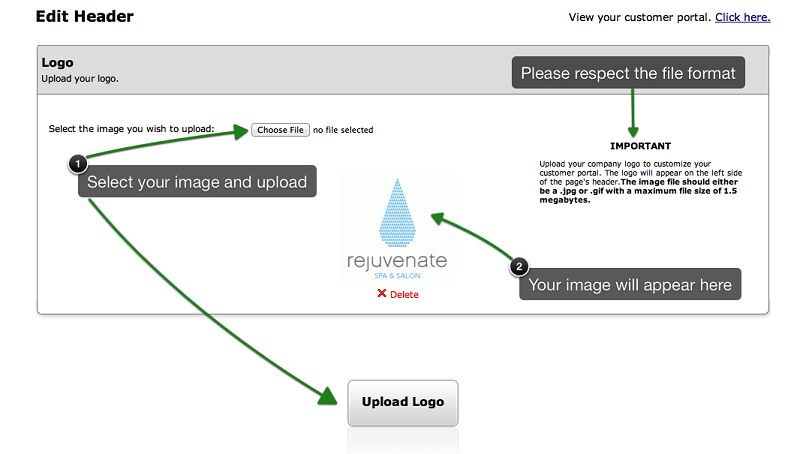Image resolution: width=806 pixels, height=454 pixels.
Task: Click the 'Your image will appear here' callout
Action: 630,284
